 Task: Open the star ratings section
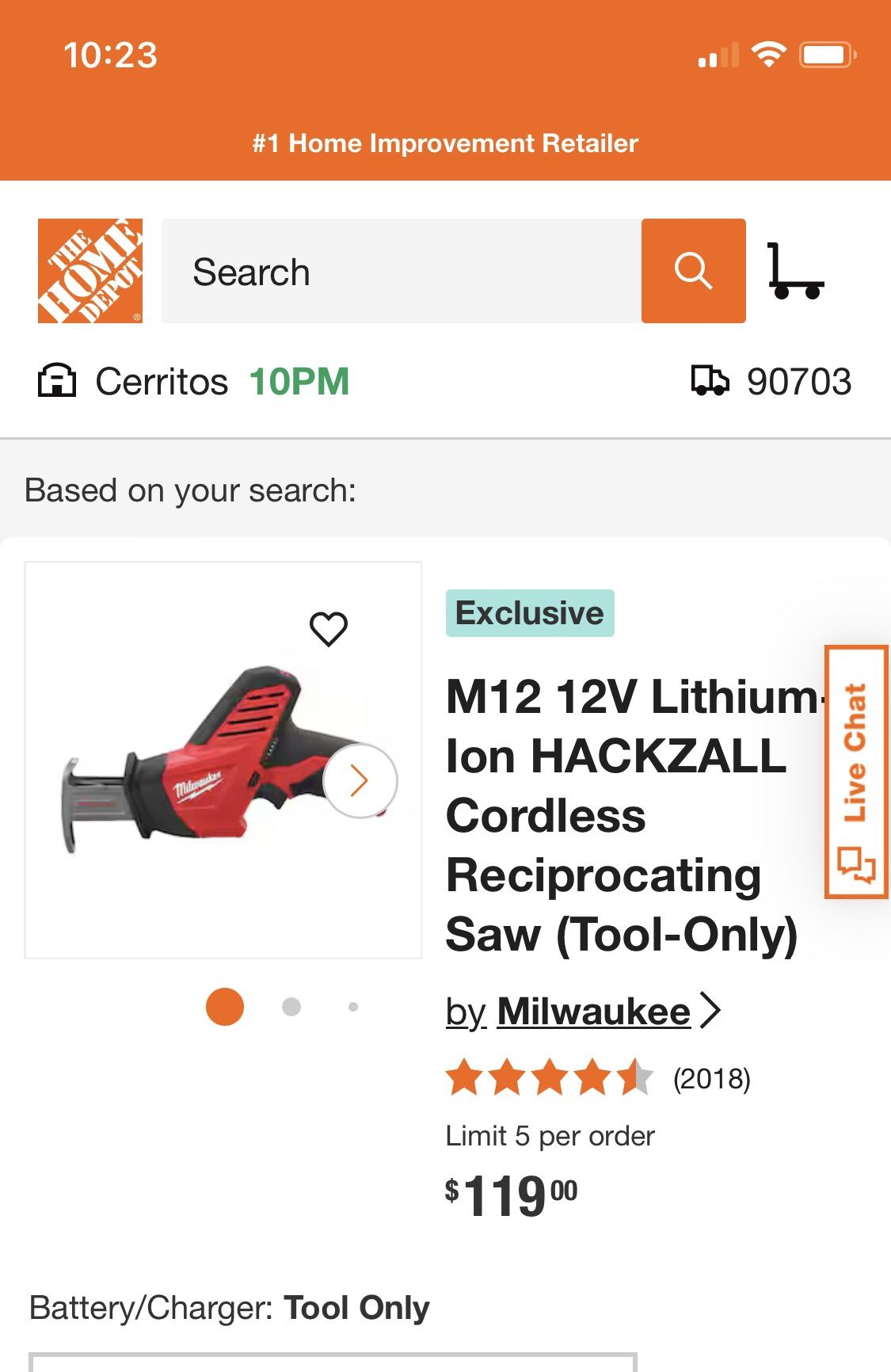[x=549, y=1078]
